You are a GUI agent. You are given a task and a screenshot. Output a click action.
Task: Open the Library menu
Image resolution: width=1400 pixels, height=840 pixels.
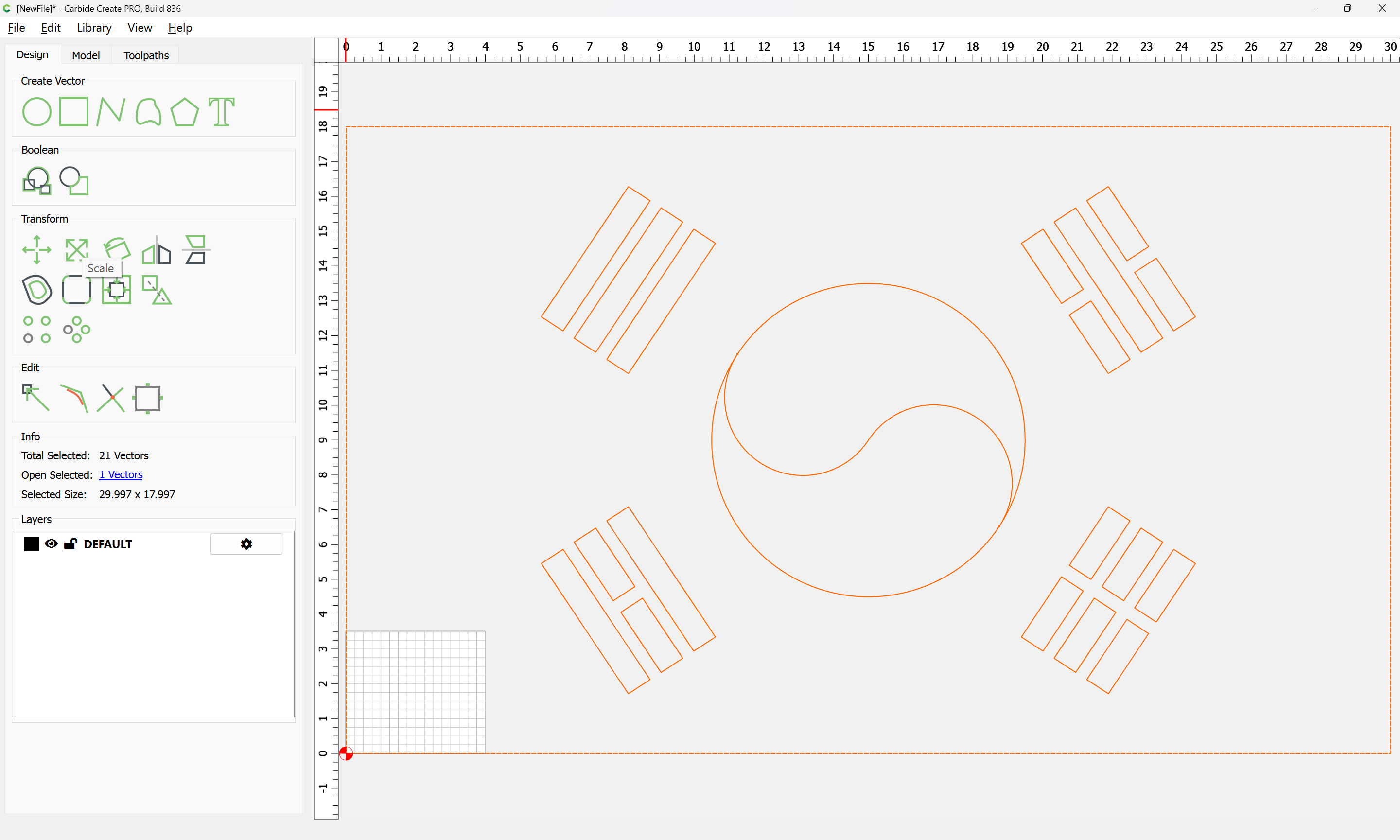coord(94,28)
